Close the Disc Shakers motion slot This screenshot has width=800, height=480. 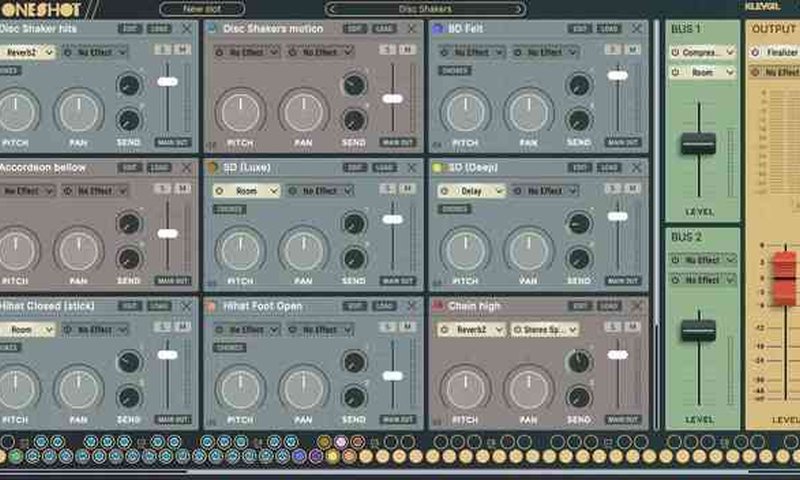411,29
